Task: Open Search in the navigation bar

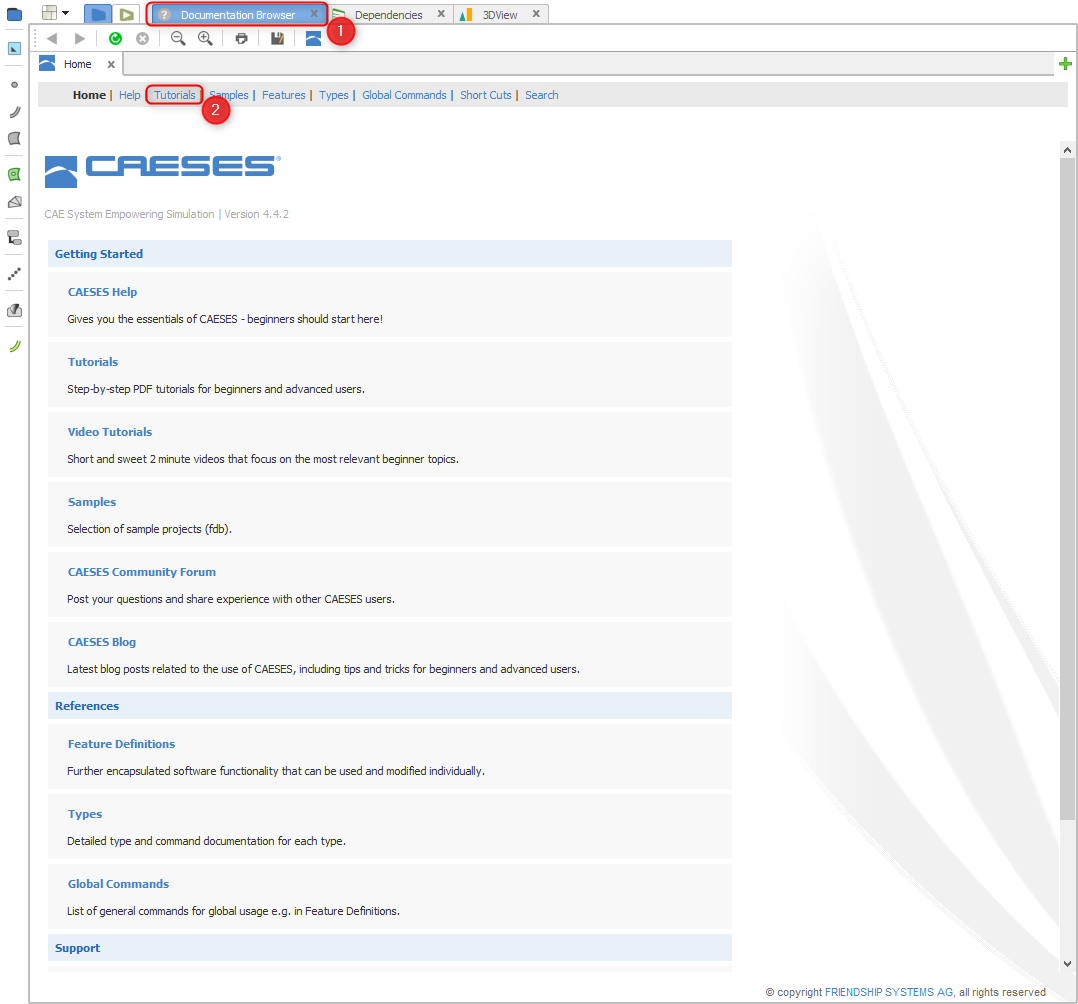Action: click(542, 95)
